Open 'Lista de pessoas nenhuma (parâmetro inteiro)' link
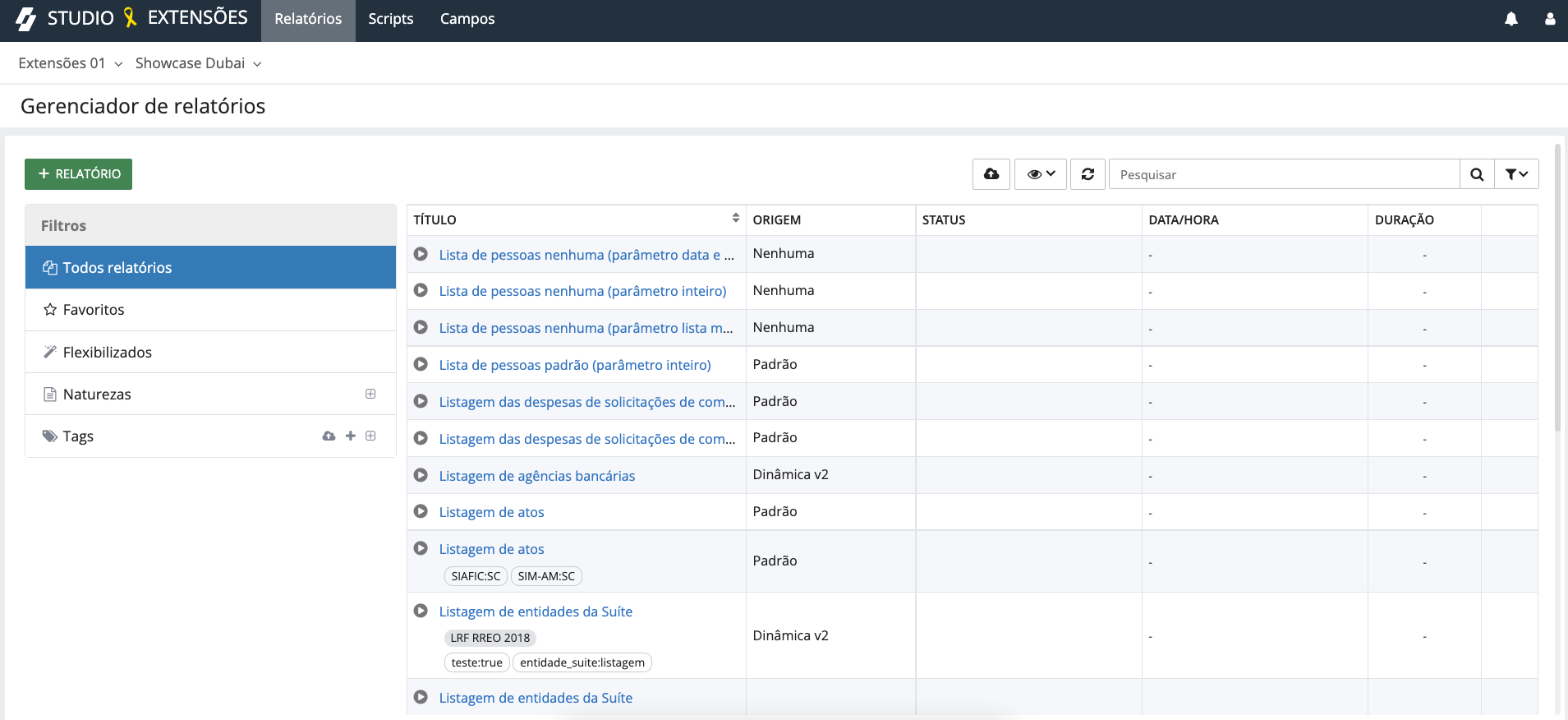 pos(583,291)
